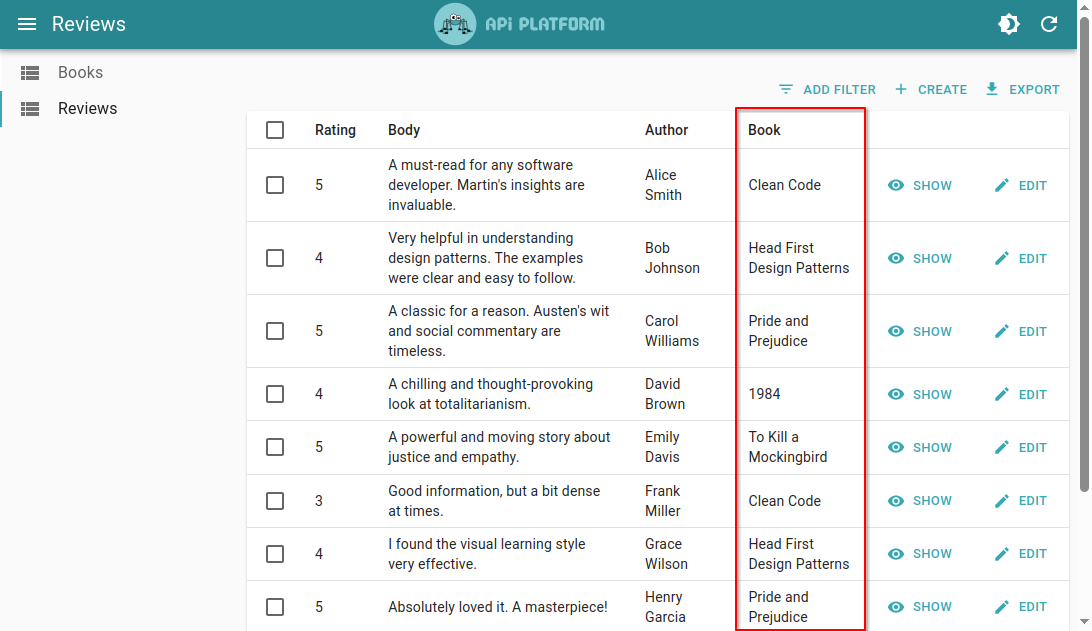Image resolution: width=1092 pixels, height=631 pixels.
Task: Click the pencil icon in Carol Williams row
Action: 1001,332
